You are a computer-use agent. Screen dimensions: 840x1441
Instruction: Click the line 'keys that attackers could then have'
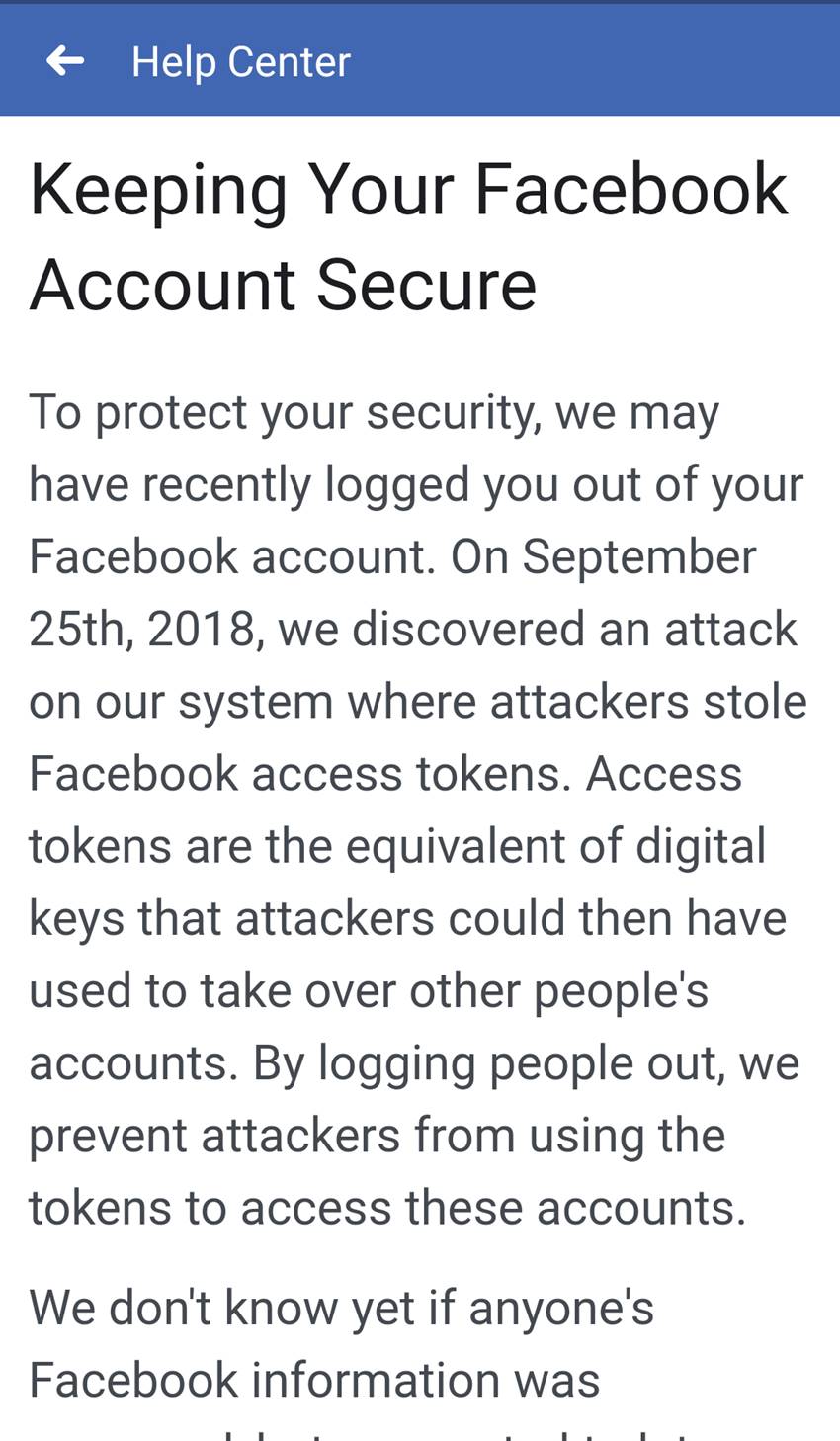click(407, 918)
